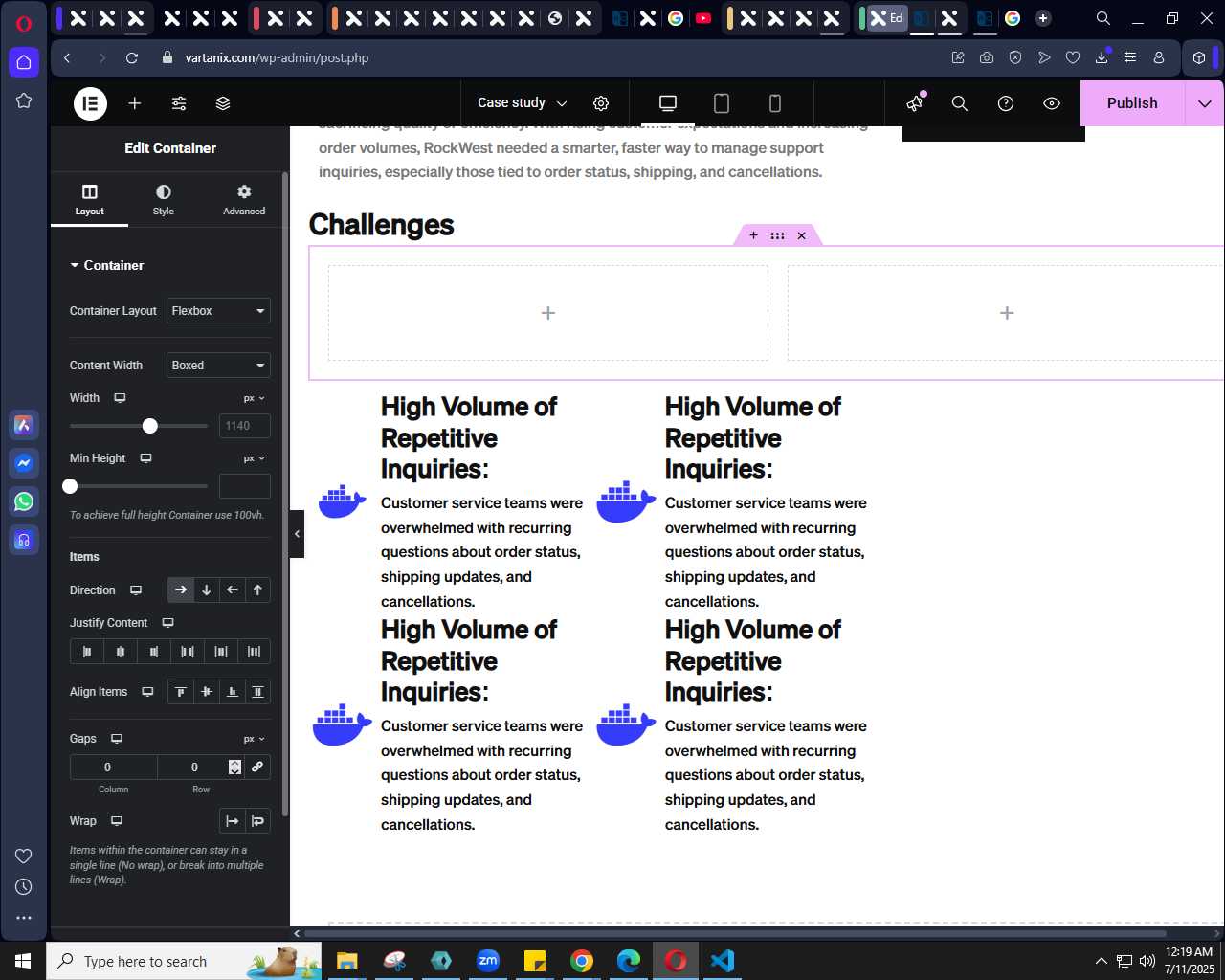Set direction to row reversed (left arrow)
1225x980 pixels.
[x=232, y=590]
